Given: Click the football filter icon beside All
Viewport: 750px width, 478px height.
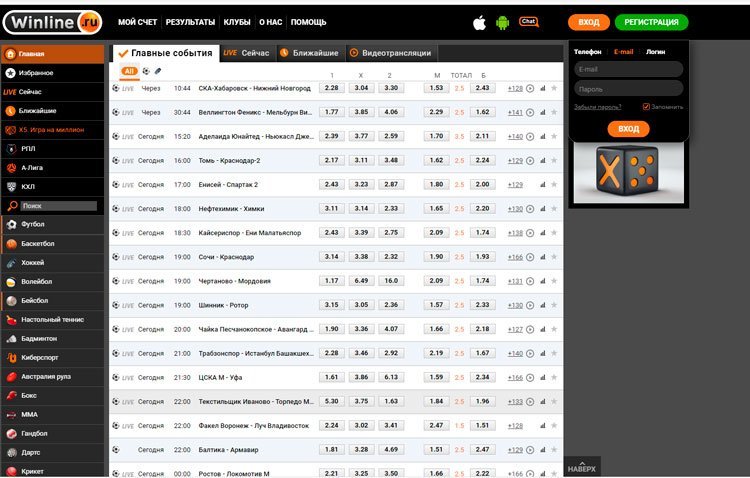Looking at the screenshot, I should click(145, 71).
